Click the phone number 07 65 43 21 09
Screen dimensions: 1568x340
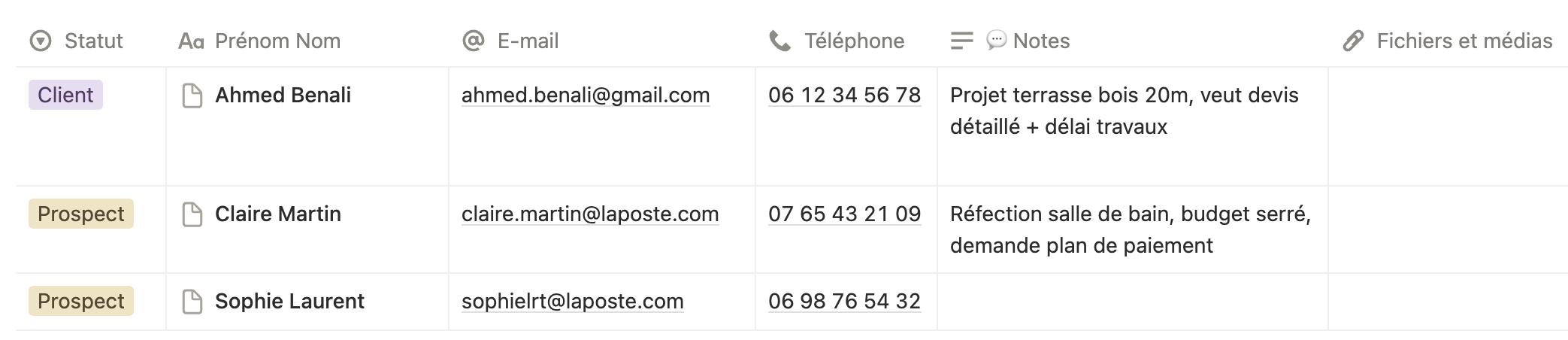[844, 214]
